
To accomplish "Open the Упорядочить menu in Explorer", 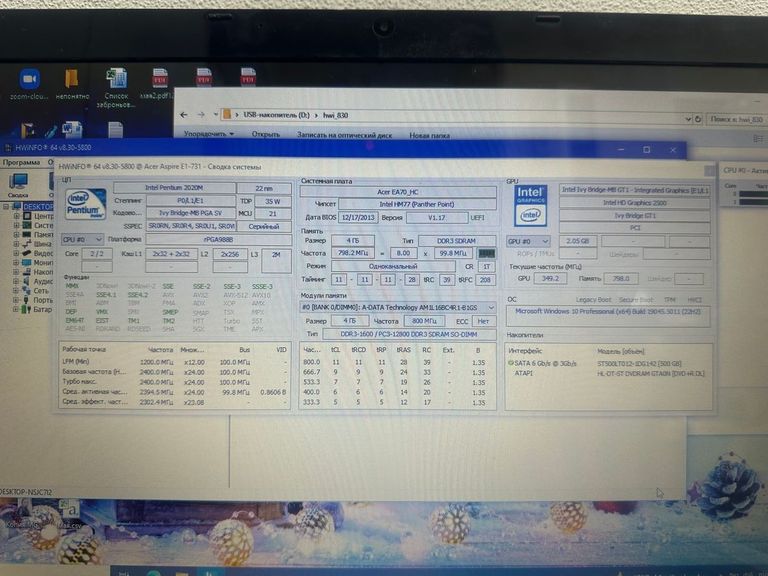I will point(209,133).
